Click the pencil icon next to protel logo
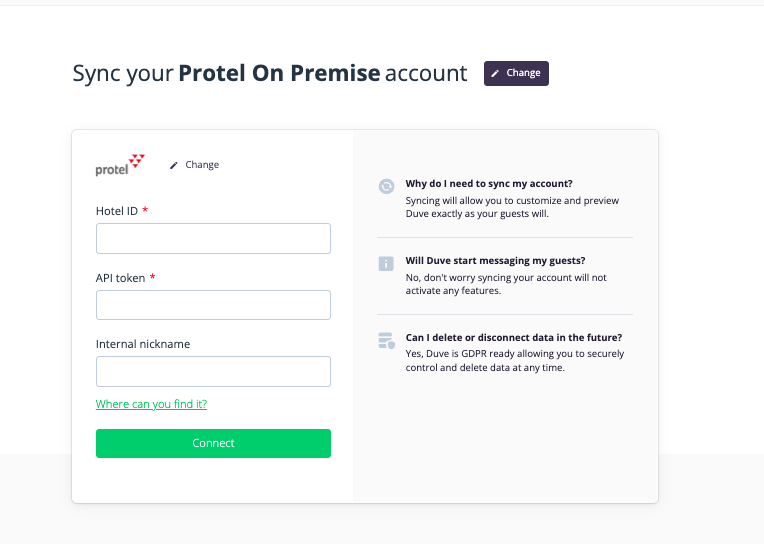 [173, 165]
